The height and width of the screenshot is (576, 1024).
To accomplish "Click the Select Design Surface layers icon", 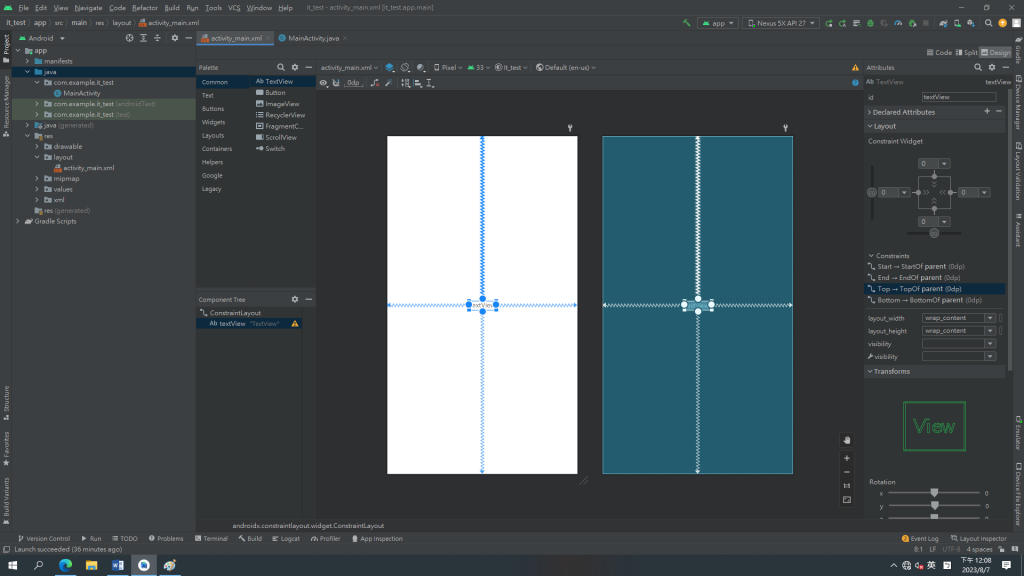I will point(390,68).
